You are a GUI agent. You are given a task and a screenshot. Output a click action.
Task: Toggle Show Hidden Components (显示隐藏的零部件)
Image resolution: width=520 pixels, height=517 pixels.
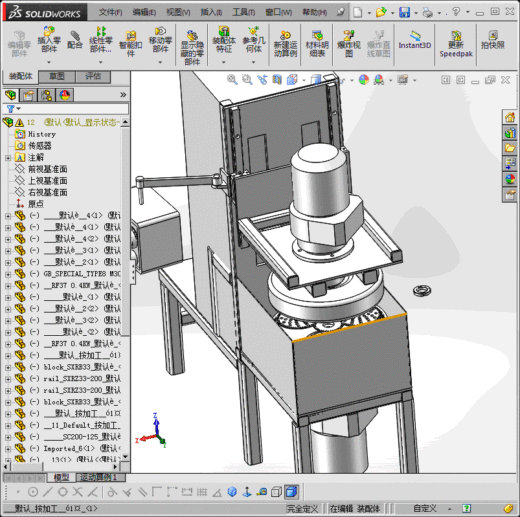pyautogui.click(x=192, y=48)
